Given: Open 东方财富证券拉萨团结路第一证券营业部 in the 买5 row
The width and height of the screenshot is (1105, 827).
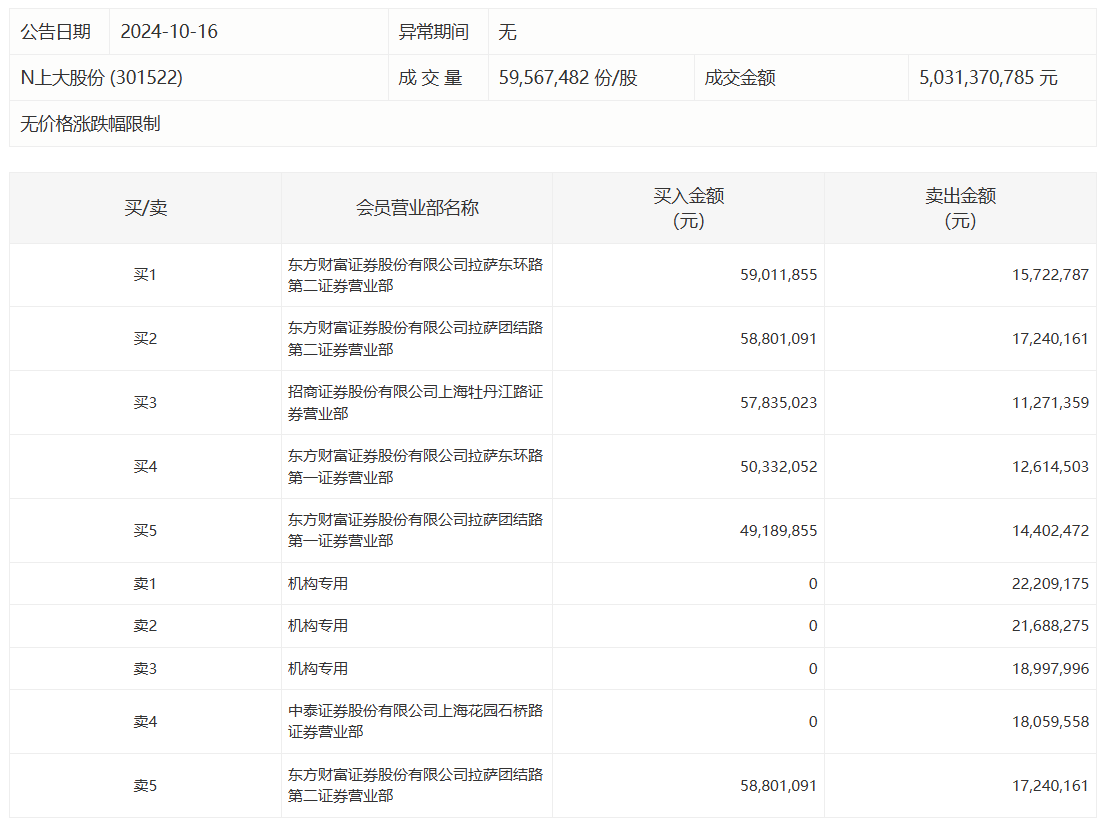Looking at the screenshot, I should pos(415,530).
